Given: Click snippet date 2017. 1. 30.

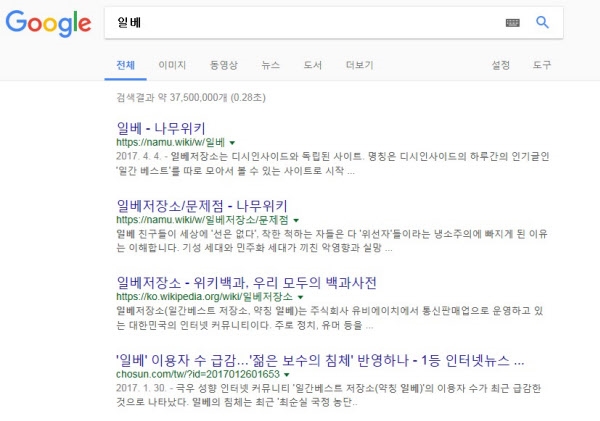Looking at the screenshot, I should 141,388.
